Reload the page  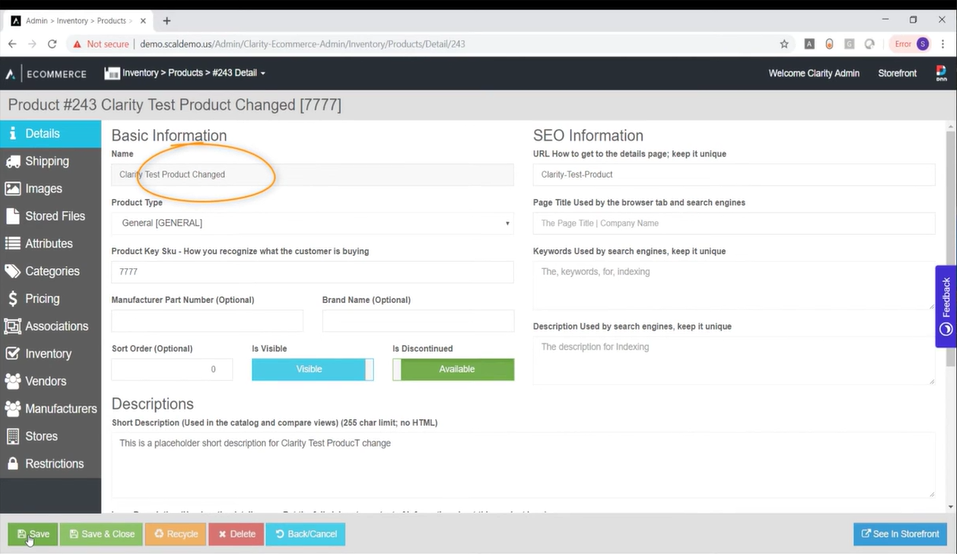[52, 44]
